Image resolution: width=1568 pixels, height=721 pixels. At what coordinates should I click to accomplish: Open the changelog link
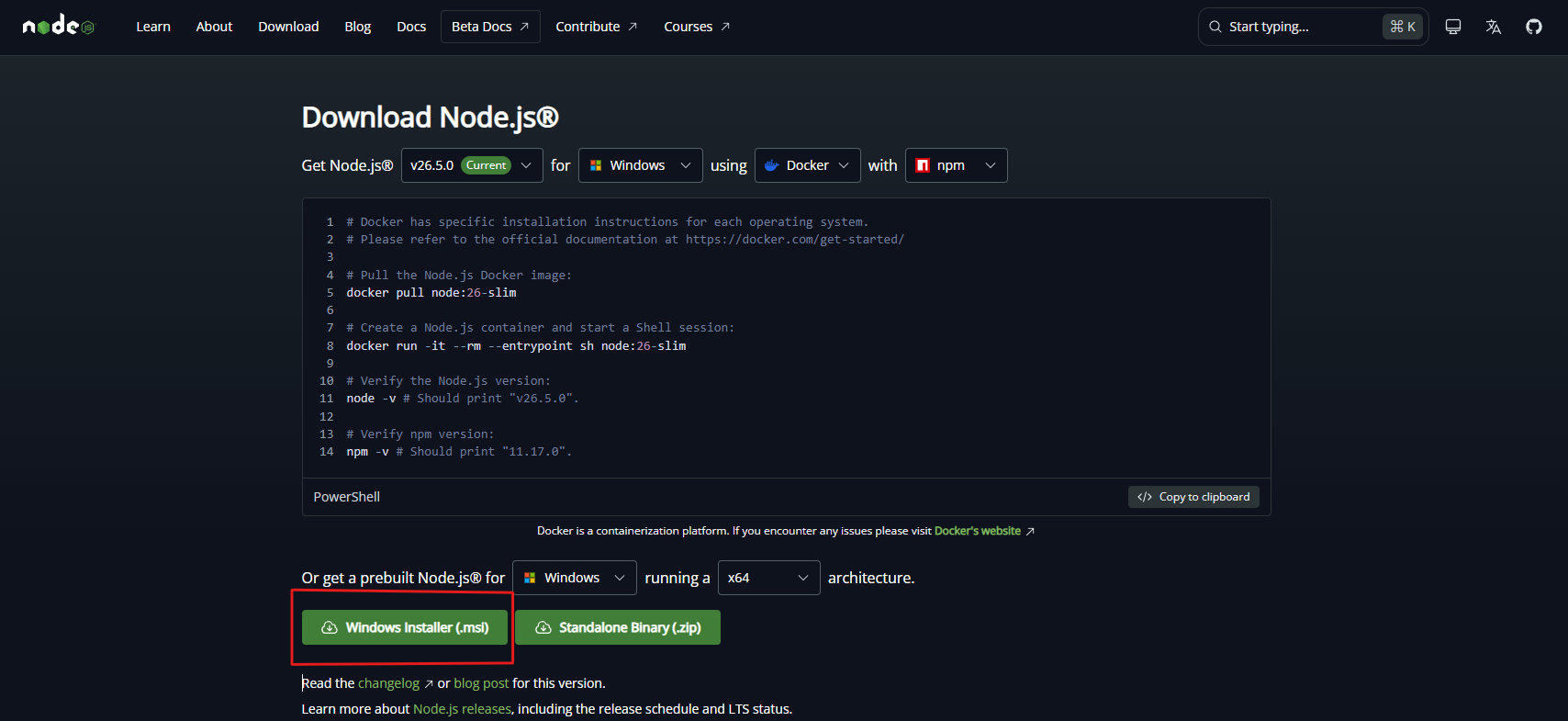click(388, 683)
